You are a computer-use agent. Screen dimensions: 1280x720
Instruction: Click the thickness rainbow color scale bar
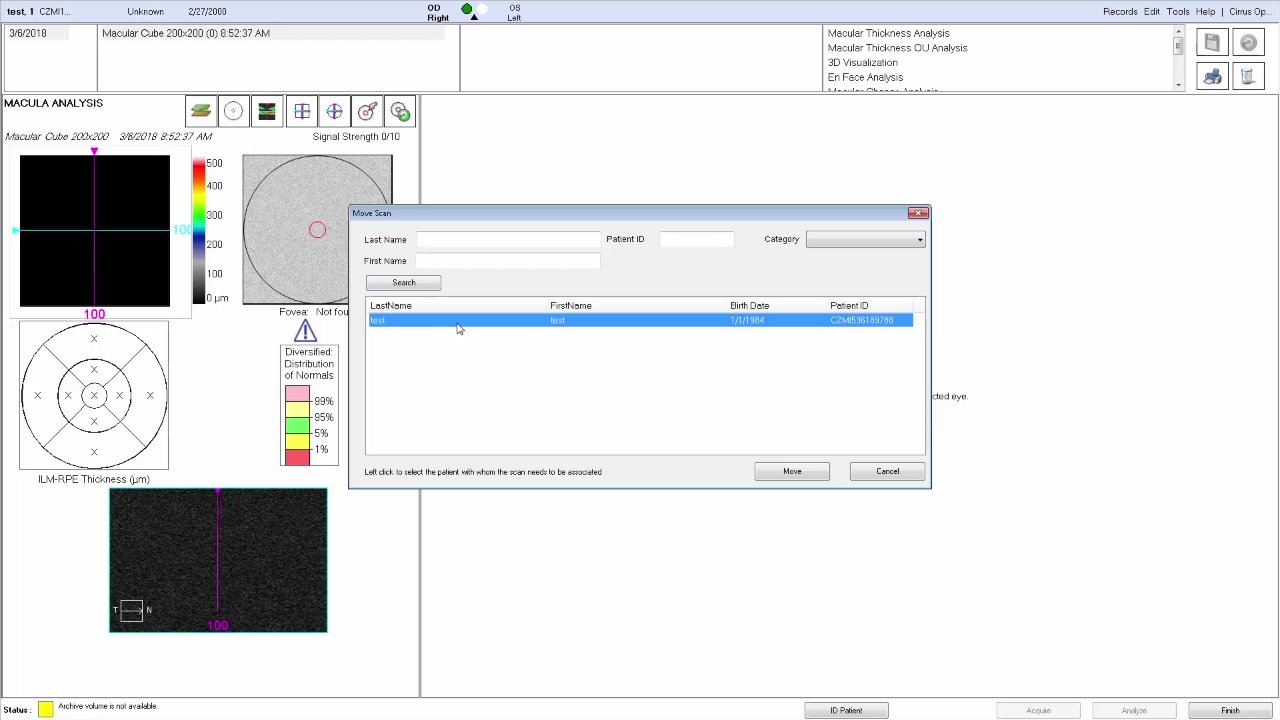(x=198, y=230)
